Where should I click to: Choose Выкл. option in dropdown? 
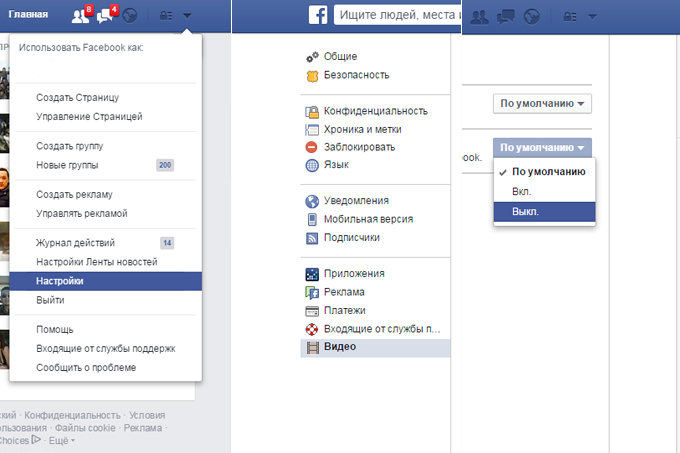coord(544,212)
